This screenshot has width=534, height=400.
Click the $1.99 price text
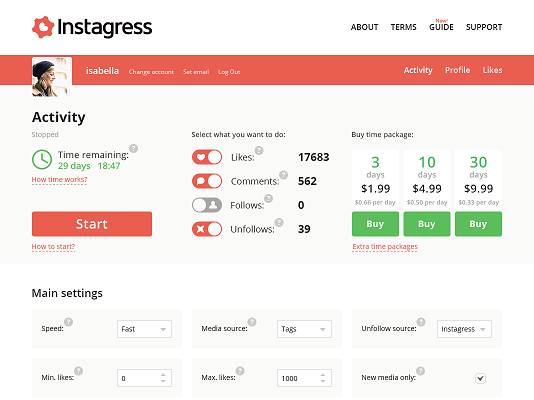[x=375, y=189]
